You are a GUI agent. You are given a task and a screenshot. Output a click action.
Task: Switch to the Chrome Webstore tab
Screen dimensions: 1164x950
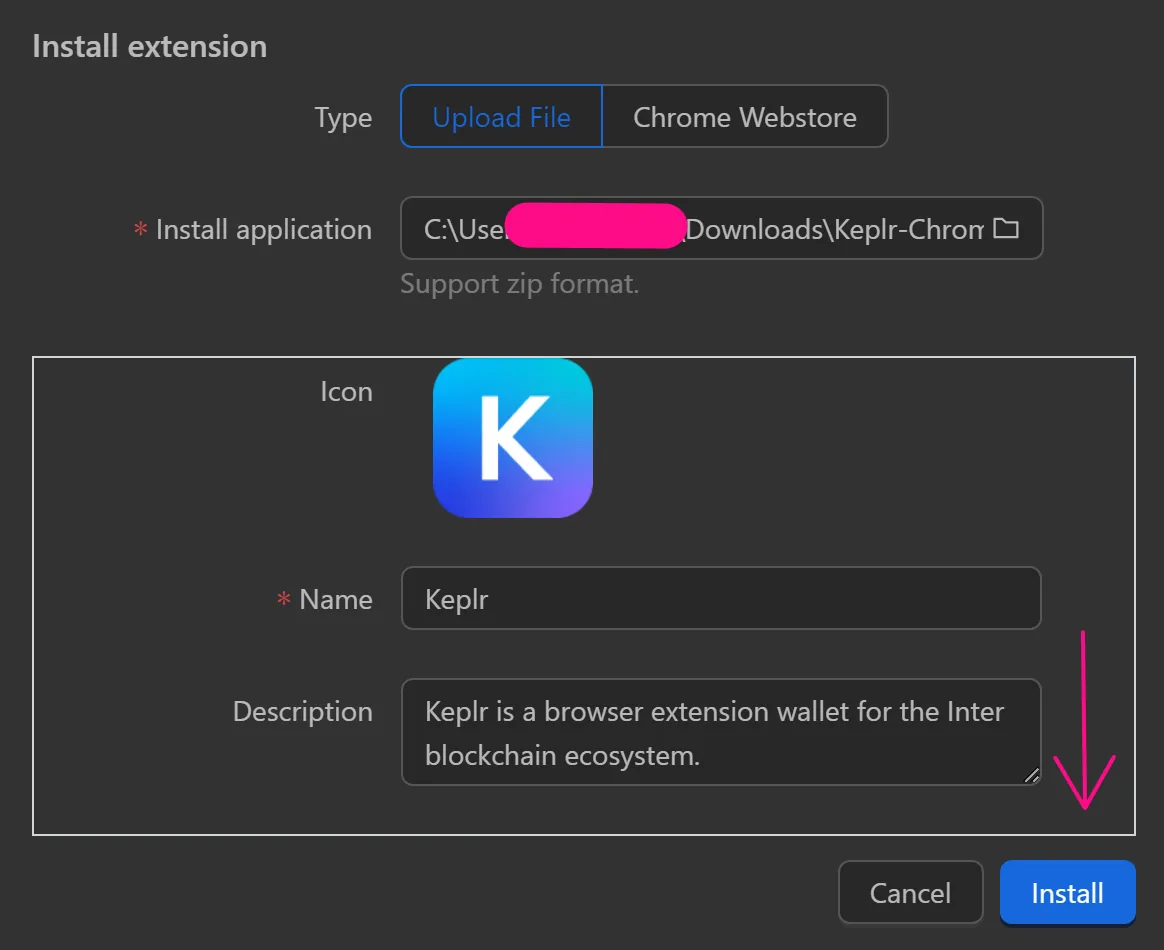745,116
